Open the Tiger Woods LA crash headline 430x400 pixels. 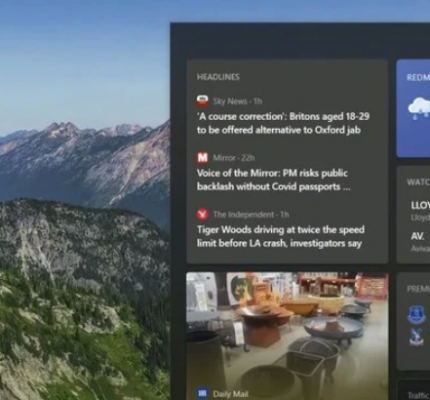click(281, 236)
